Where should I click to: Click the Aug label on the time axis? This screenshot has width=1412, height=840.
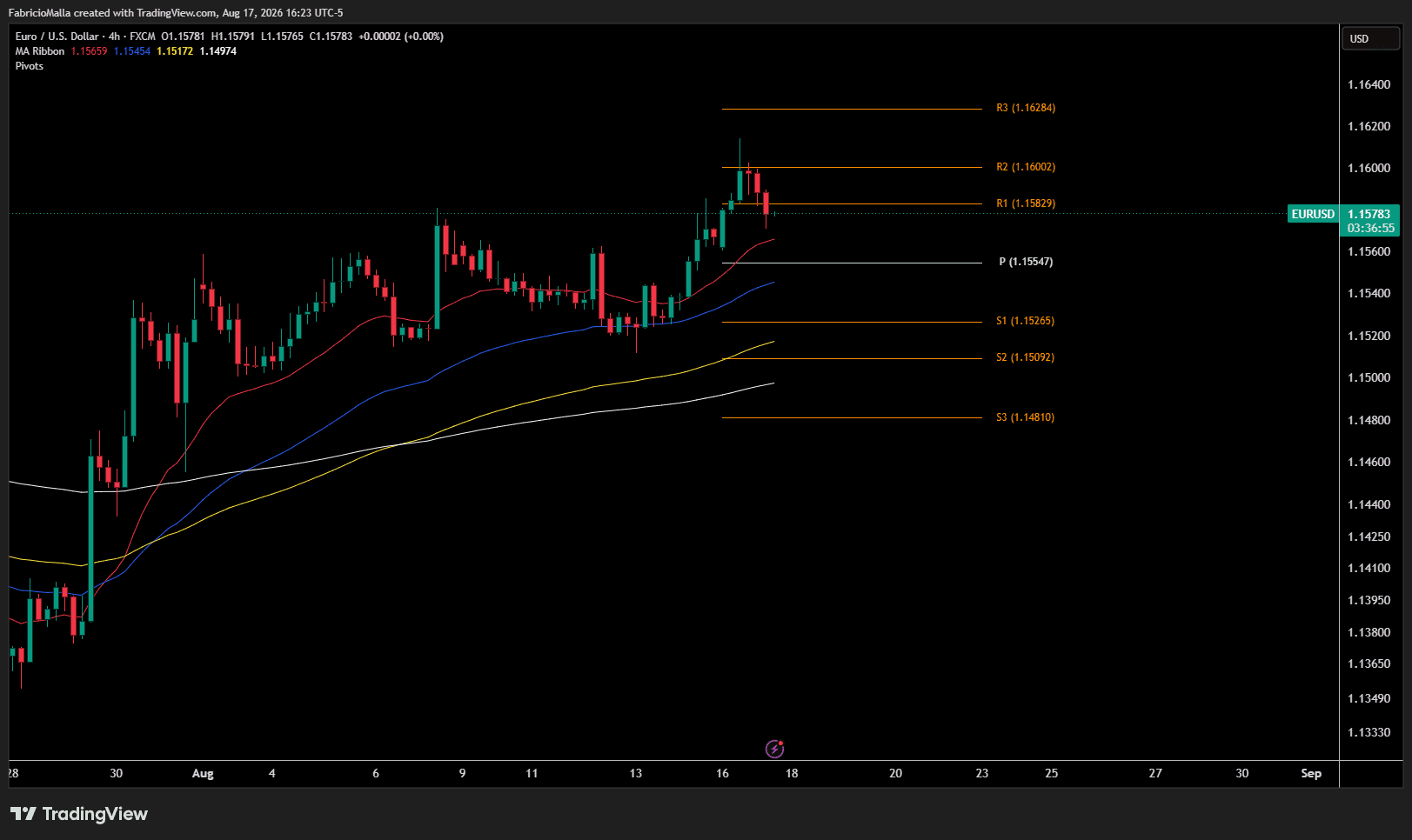point(203,773)
